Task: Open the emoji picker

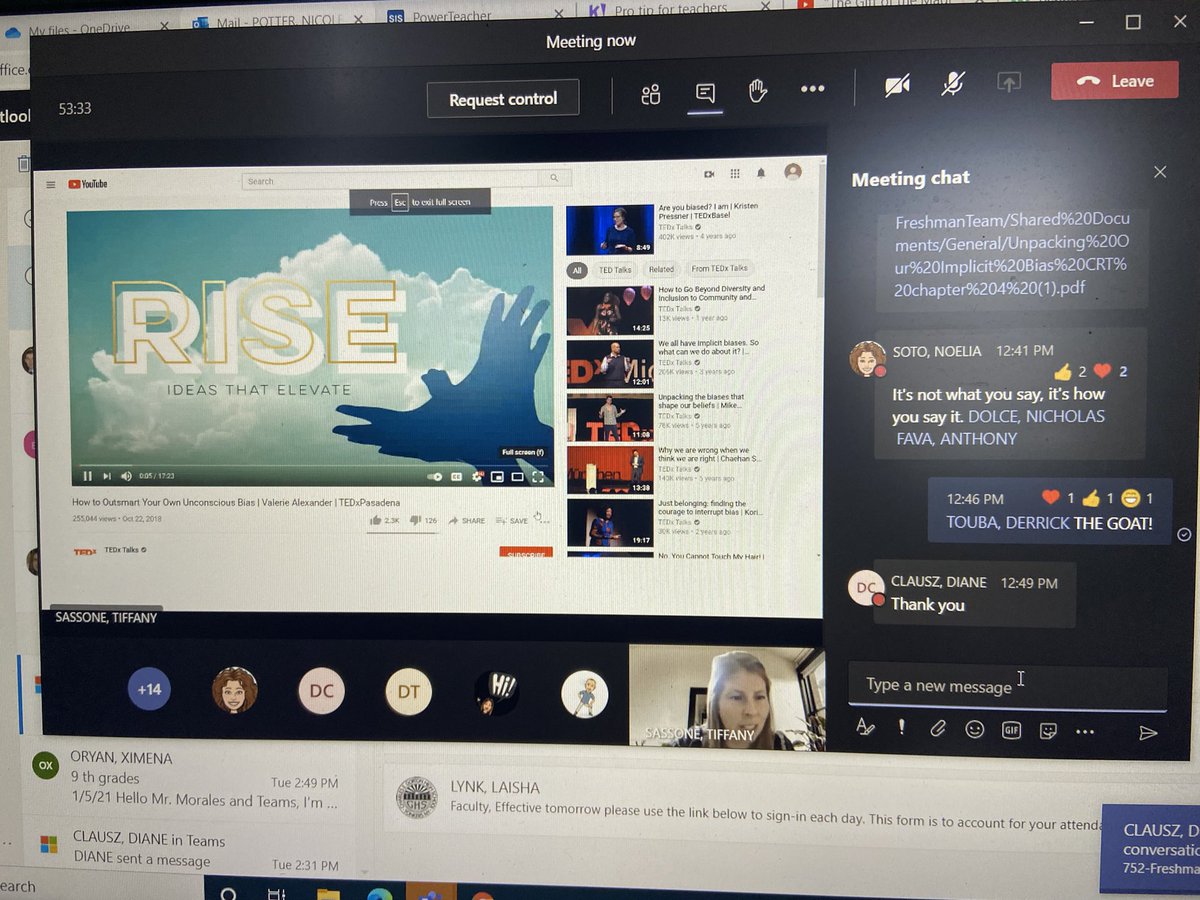Action: click(974, 729)
